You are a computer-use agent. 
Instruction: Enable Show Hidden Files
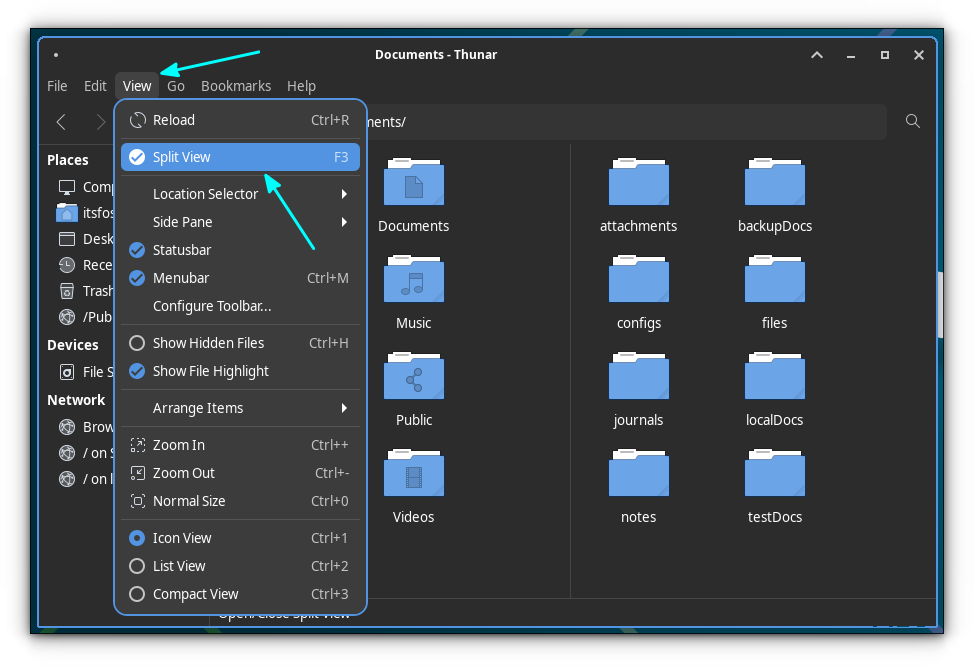coord(208,343)
